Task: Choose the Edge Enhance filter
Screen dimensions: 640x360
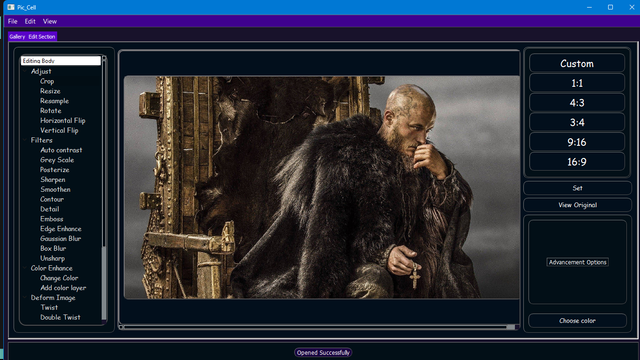Action: (x=61, y=229)
